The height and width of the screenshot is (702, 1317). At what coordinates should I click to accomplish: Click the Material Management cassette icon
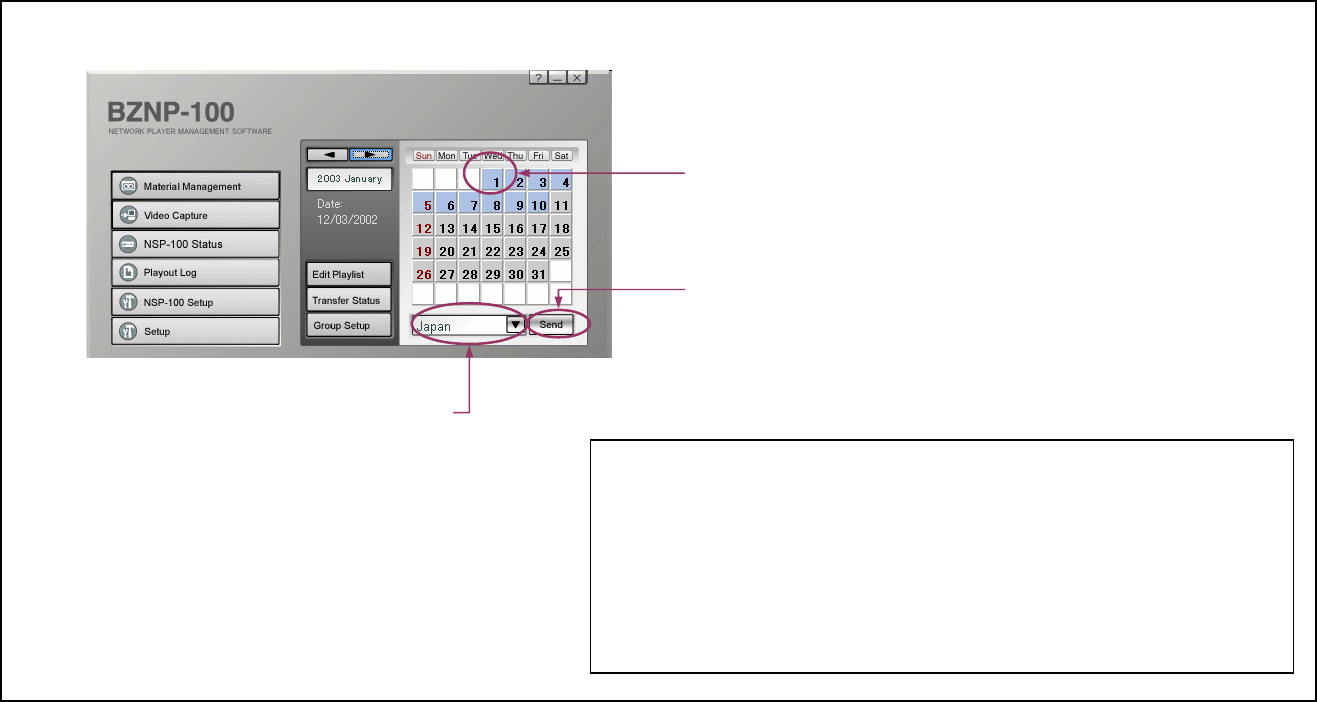click(x=128, y=186)
